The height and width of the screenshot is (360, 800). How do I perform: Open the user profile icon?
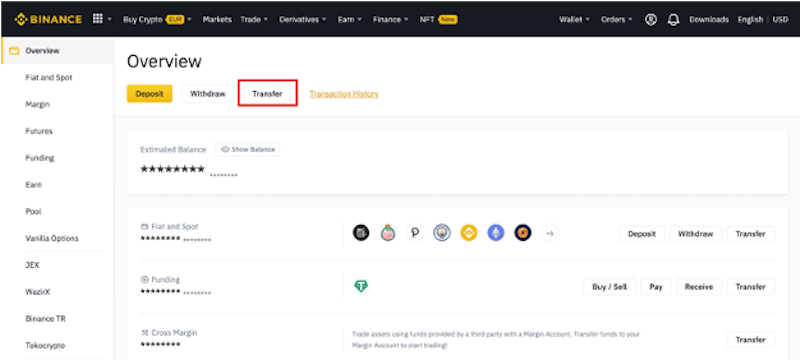coord(651,19)
